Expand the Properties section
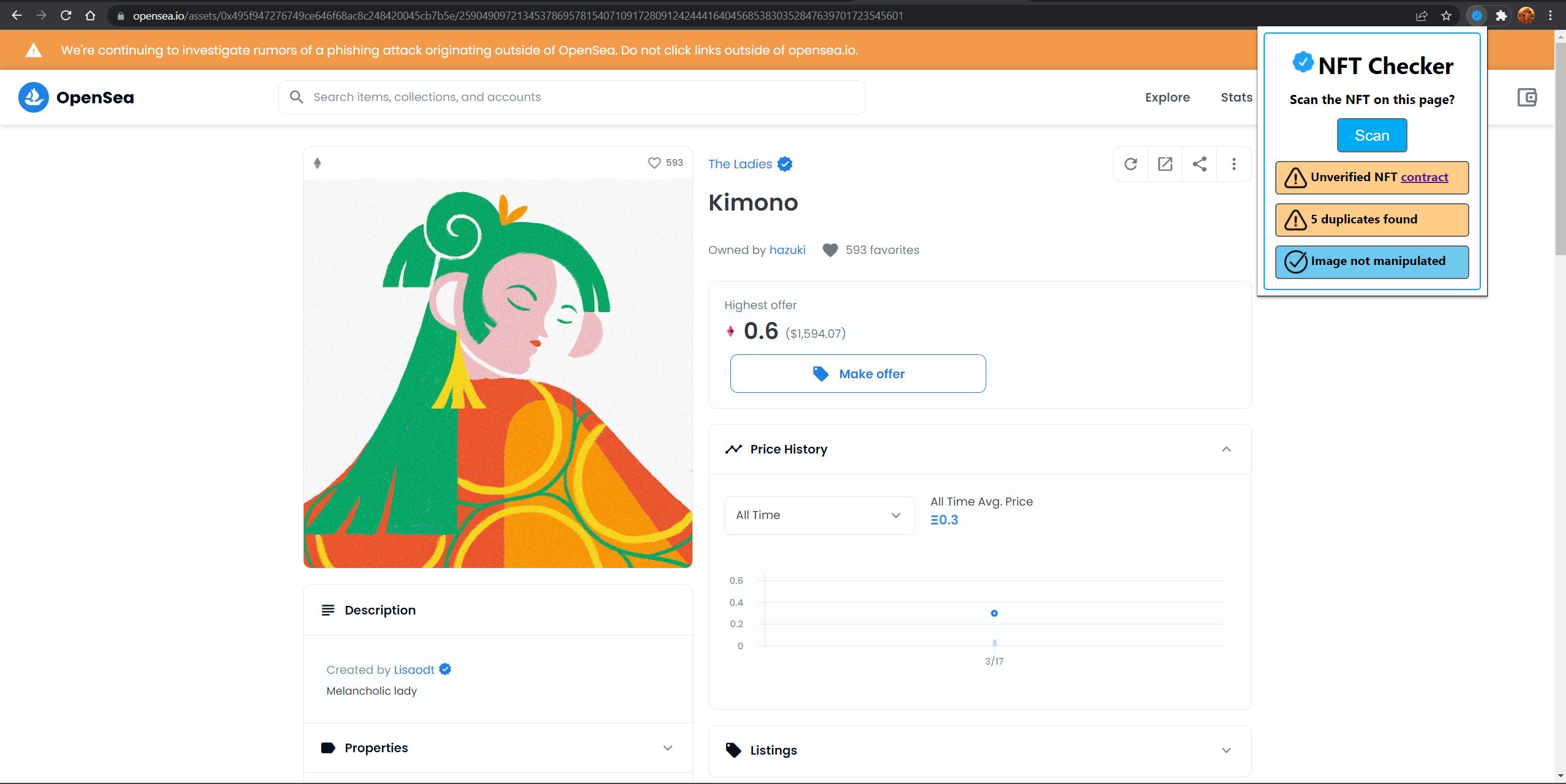1566x784 pixels. pyautogui.click(x=667, y=748)
